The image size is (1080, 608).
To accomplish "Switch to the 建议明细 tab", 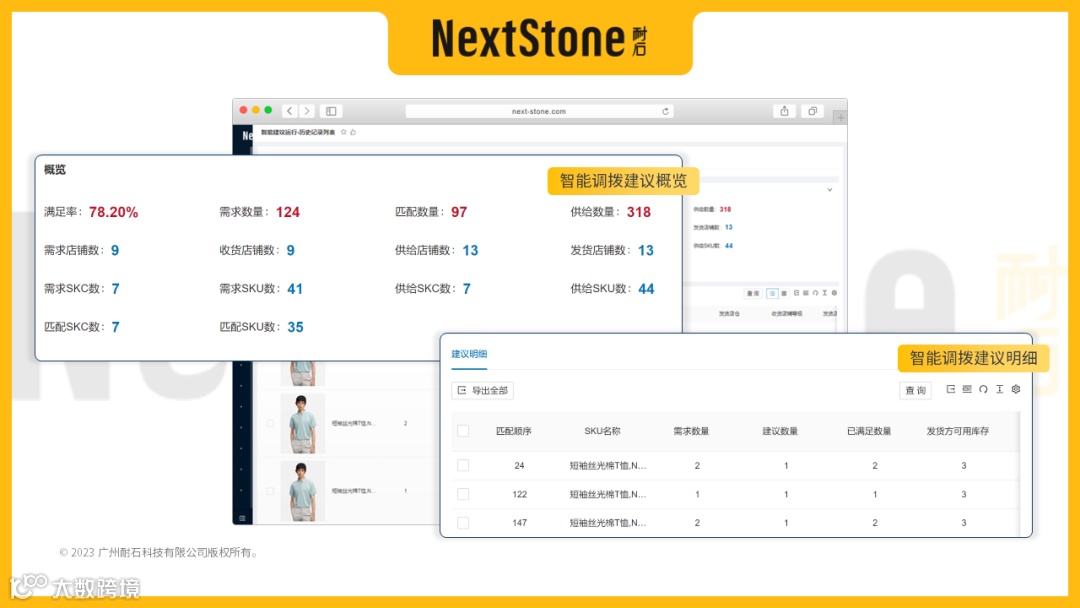I will (x=469, y=354).
